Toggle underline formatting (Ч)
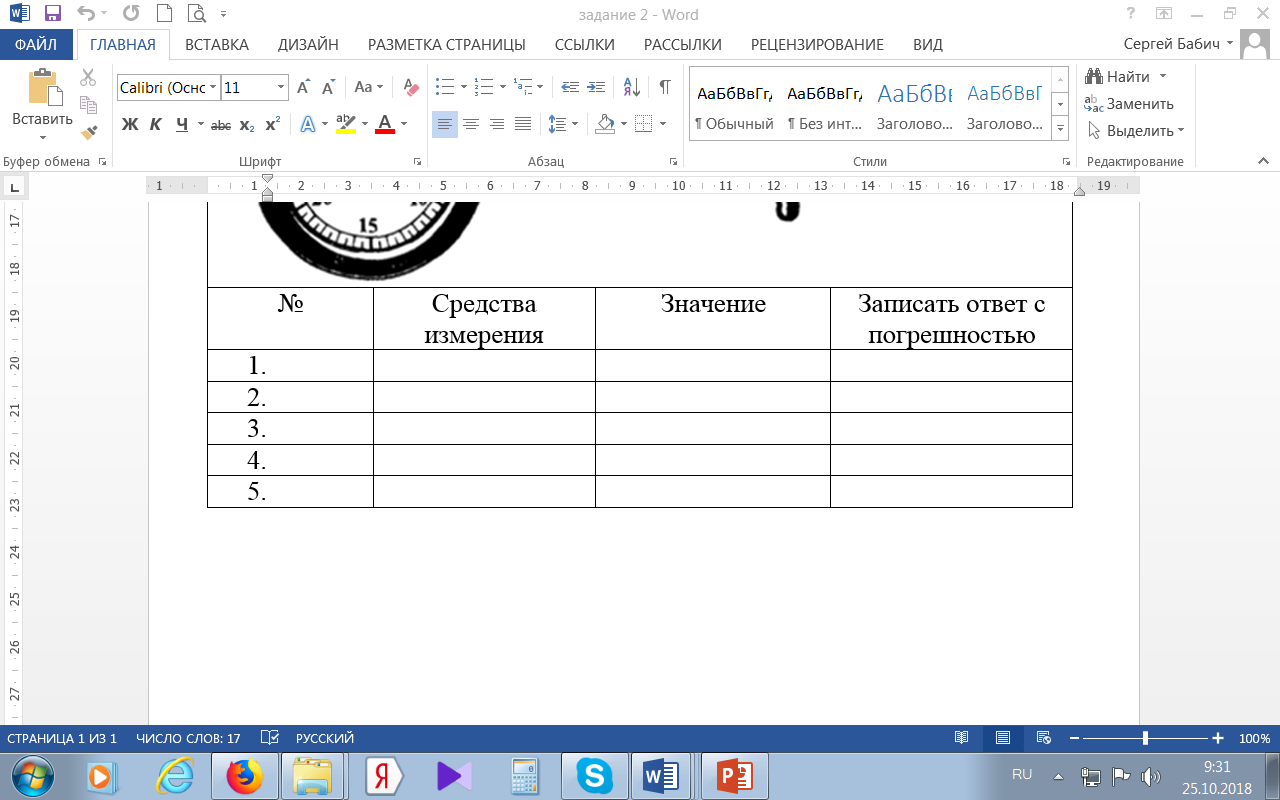1280x800 pixels. tap(181, 125)
